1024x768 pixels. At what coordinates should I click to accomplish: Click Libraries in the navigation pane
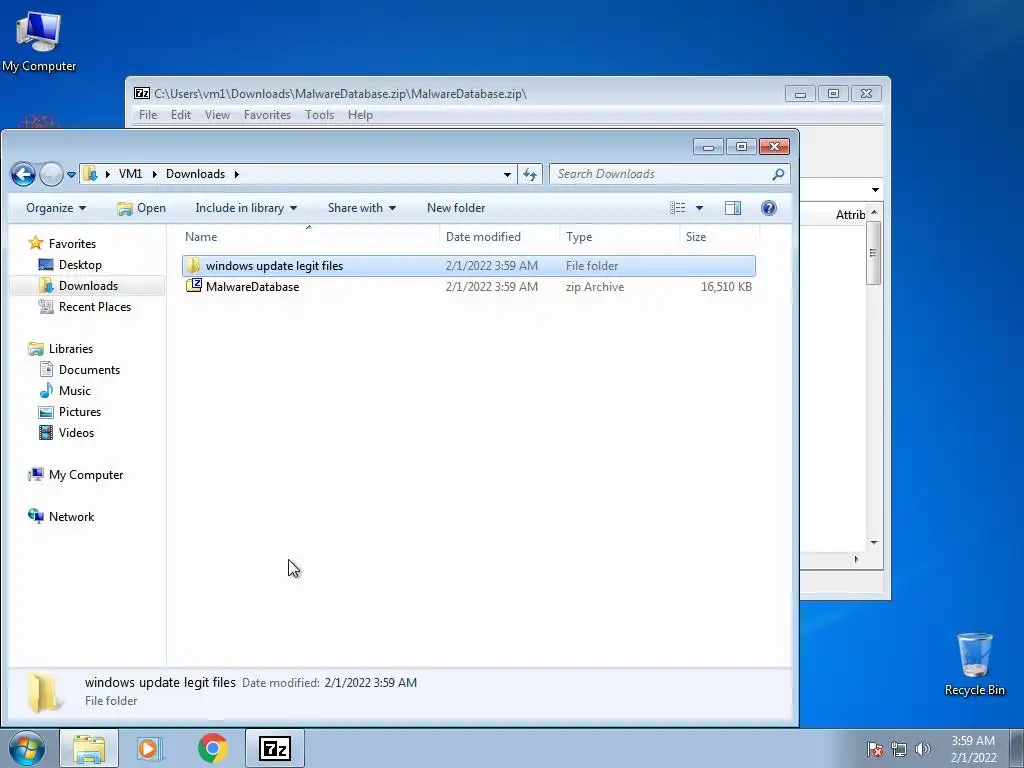click(x=71, y=349)
